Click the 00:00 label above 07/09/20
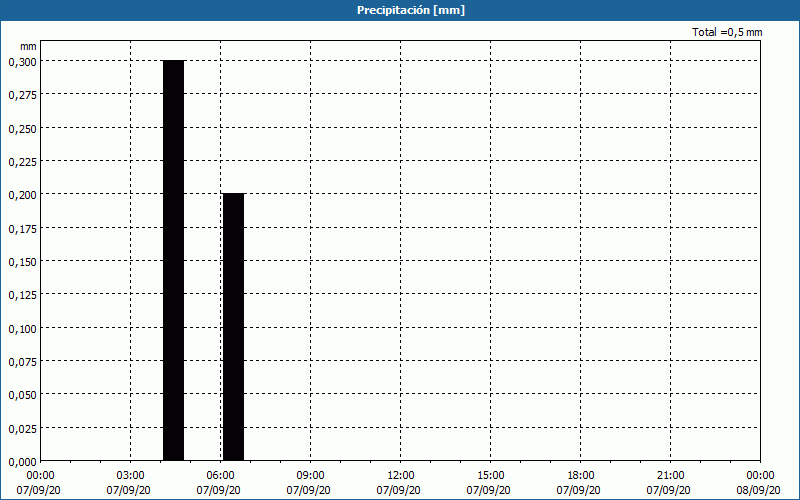The image size is (800, 500). 41,476
